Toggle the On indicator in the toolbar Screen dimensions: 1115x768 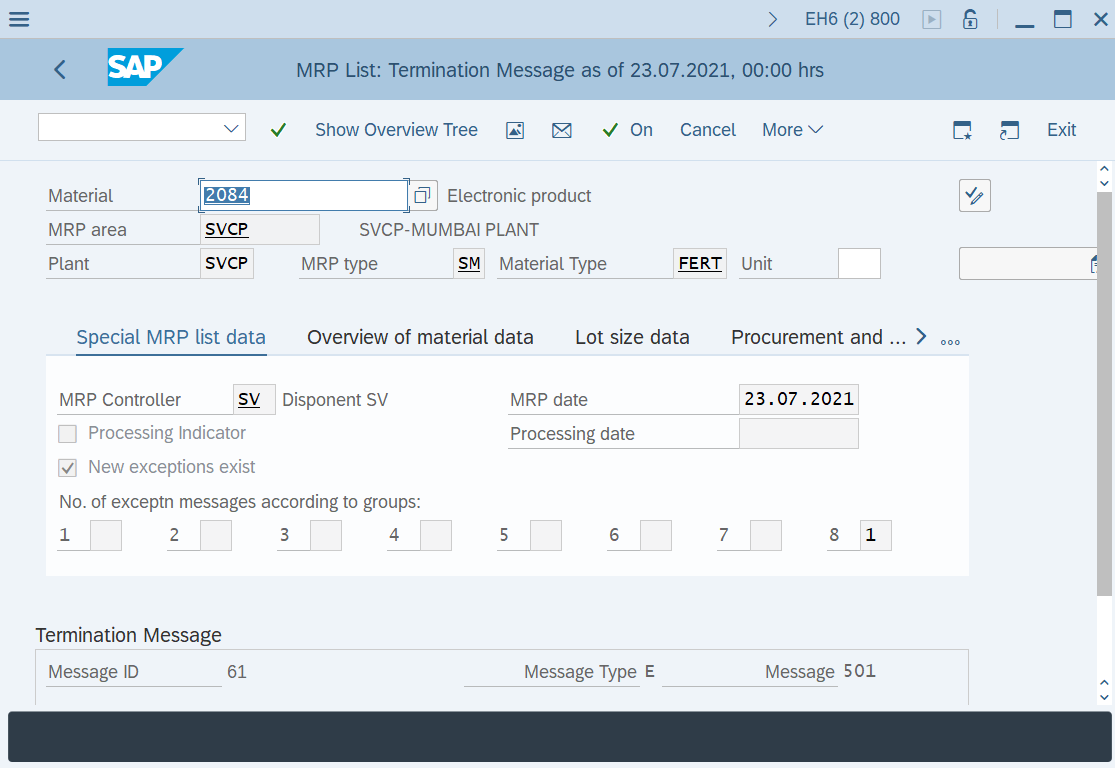tap(627, 130)
